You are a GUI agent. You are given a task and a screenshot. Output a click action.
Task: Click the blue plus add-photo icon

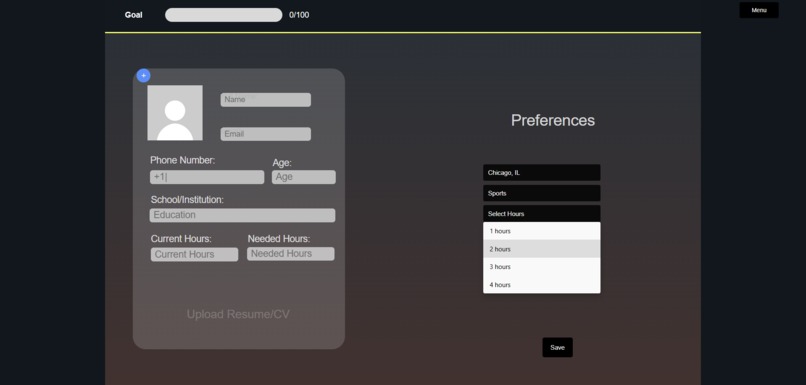[143, 76]
